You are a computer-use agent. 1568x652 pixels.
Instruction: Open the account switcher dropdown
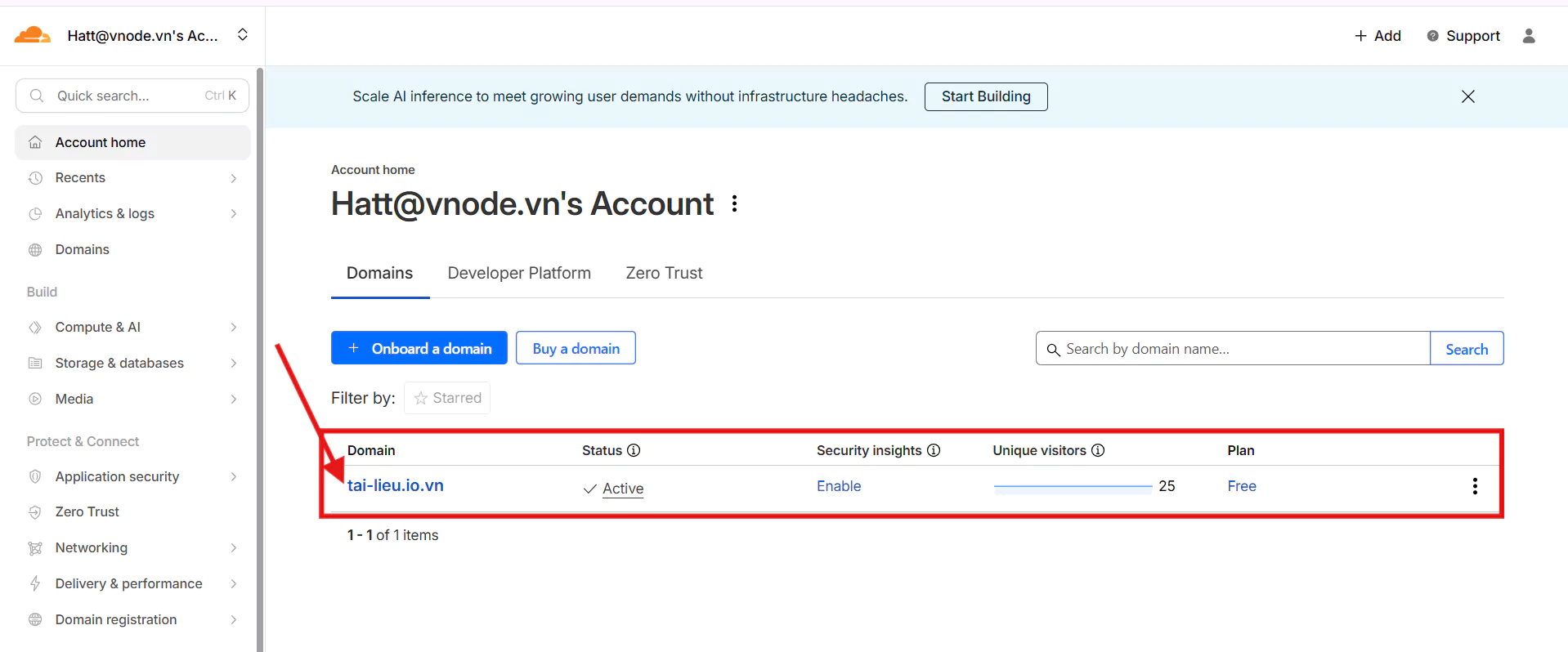tap(242, 35)
